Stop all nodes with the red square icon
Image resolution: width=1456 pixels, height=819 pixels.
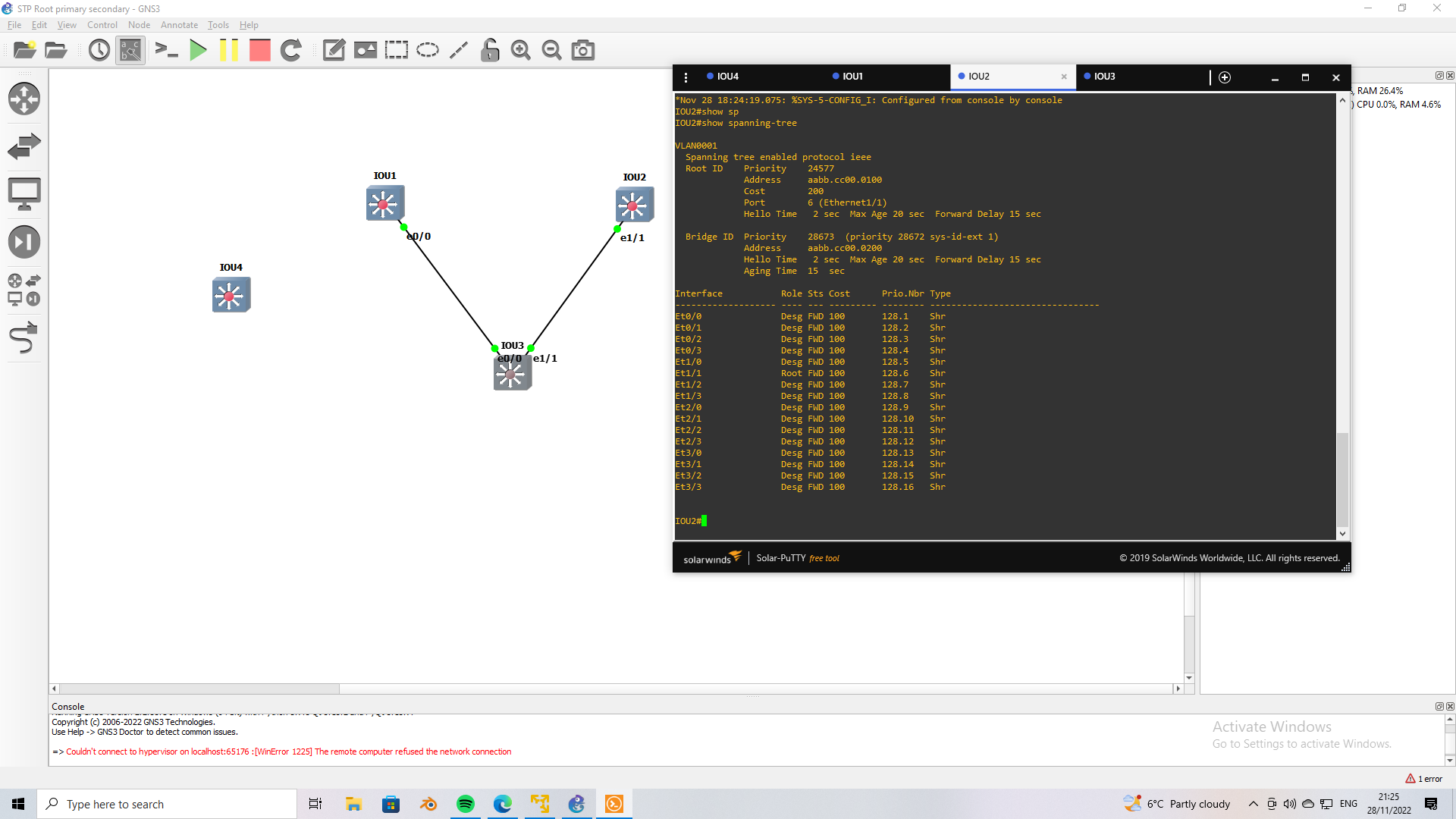pyautogui.click(x=260, y=50)
